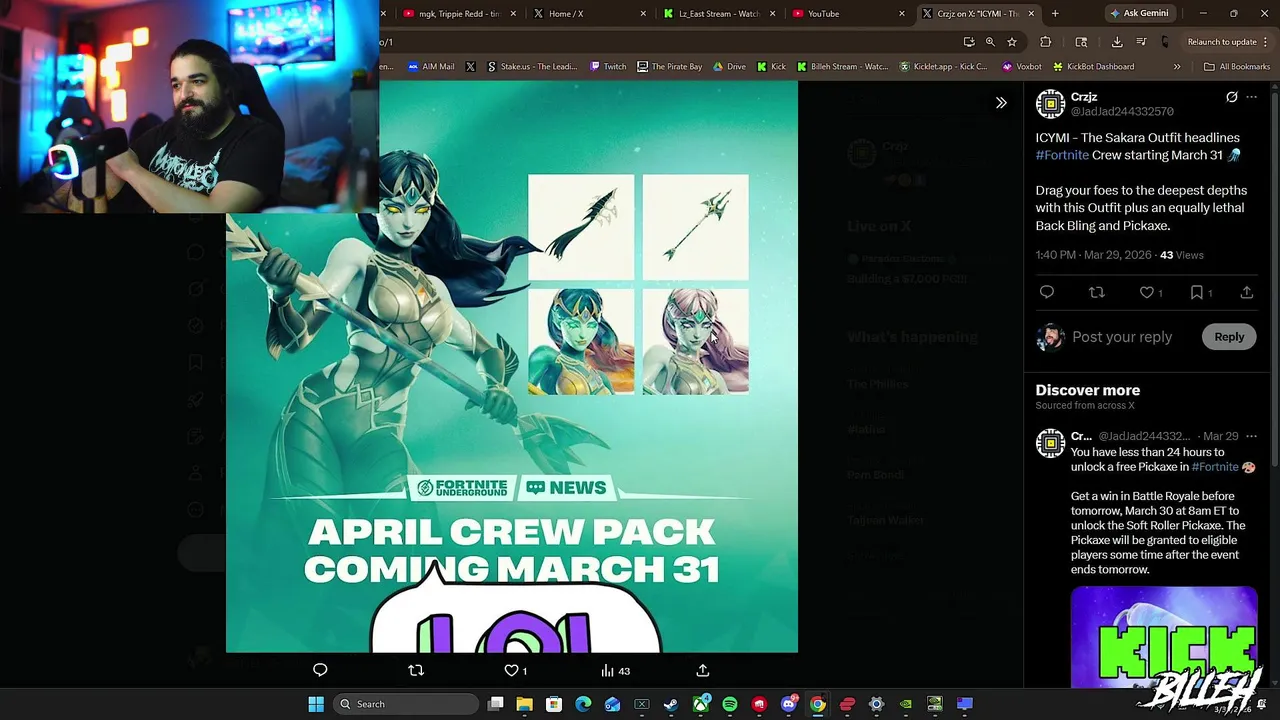The height and width of the screenshot is (720, 1280).
Task: Open Windows Start menu
Action: [316, 704]
